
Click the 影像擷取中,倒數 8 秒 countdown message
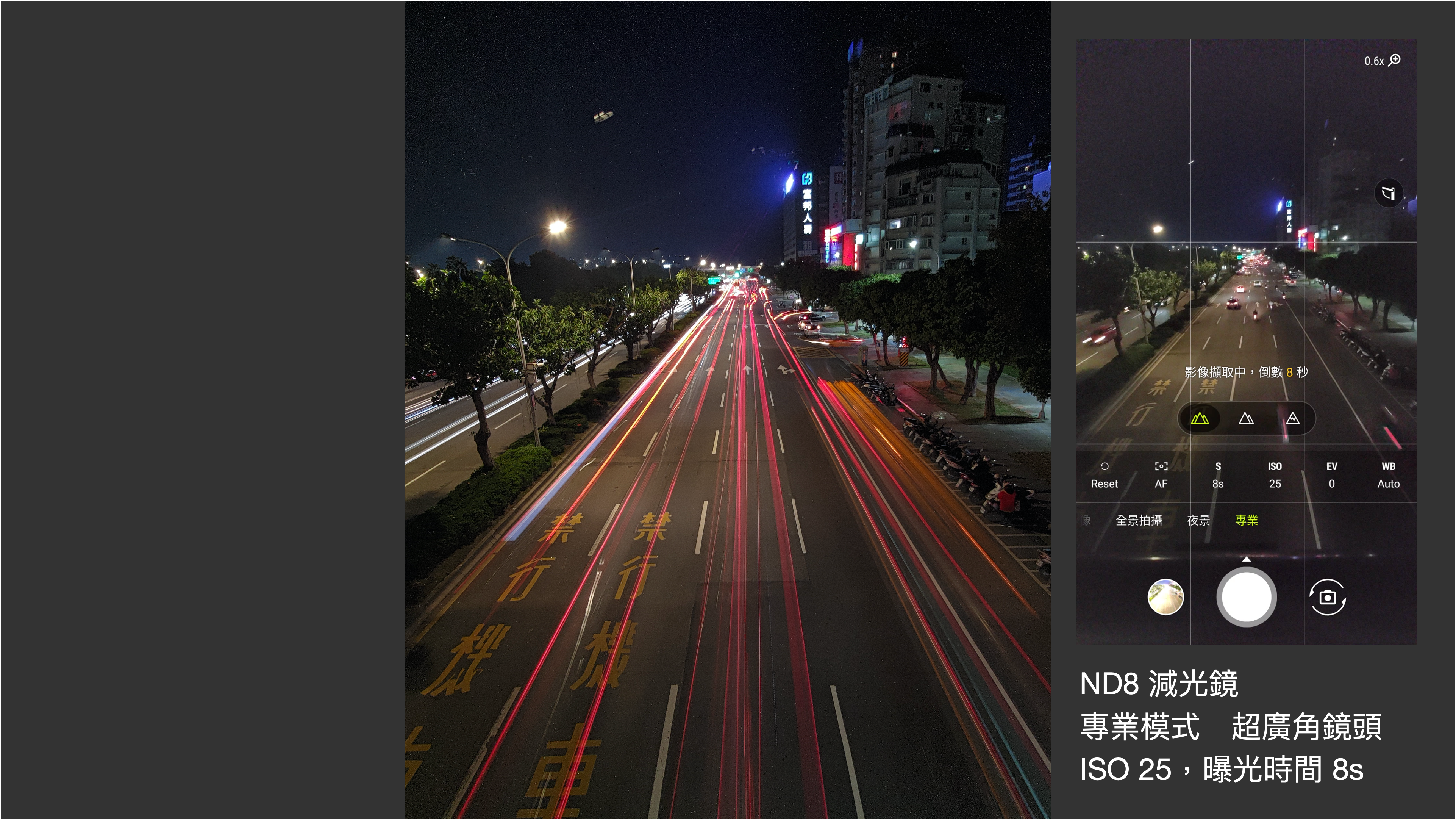pyautogui.click(x=1246, y=372)
